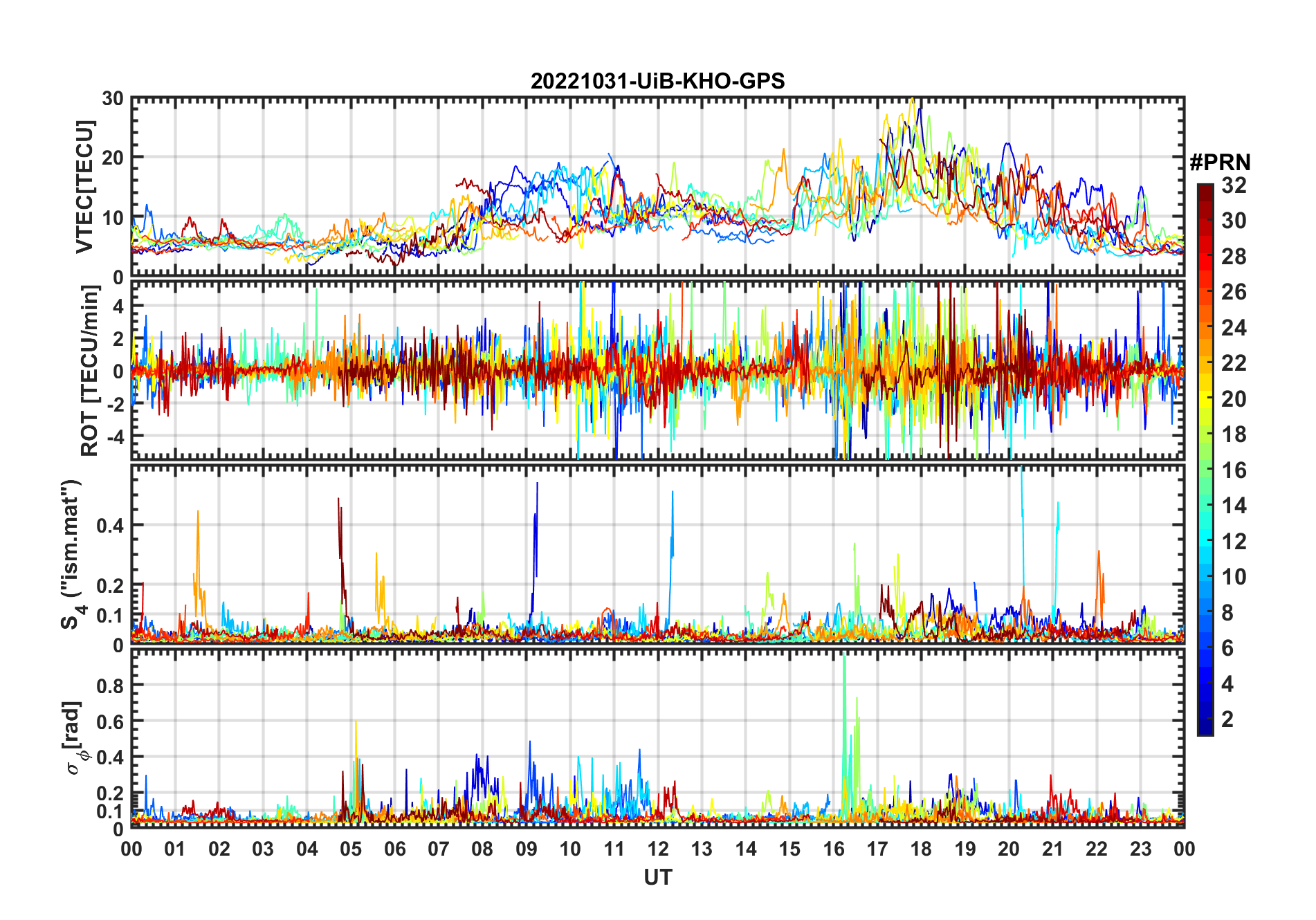The image size is (1316, 920).
Task: Click the VTEC[TECU] y-axis label
Action: [84, 187]
